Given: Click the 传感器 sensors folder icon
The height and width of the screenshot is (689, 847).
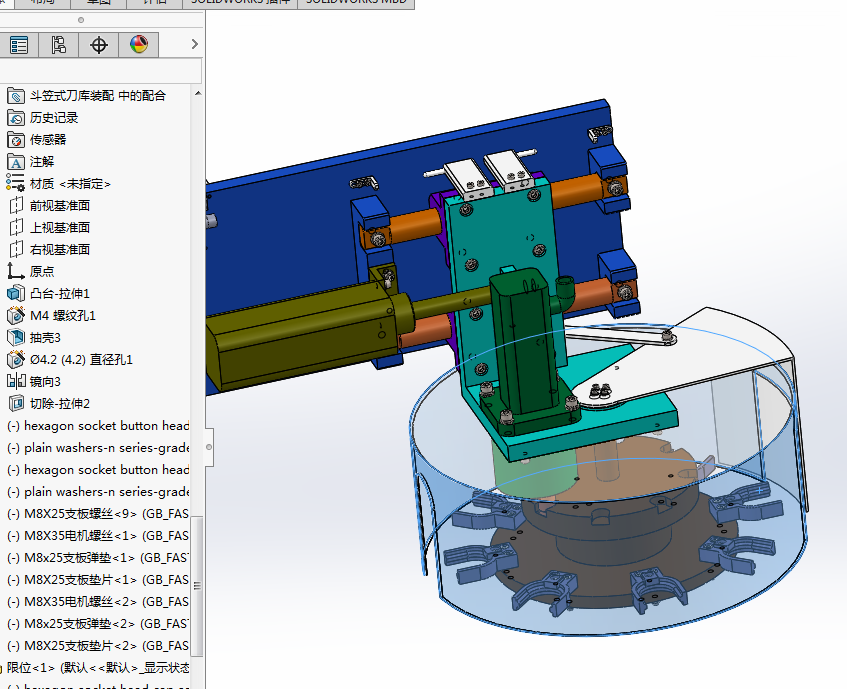Looking at the screenshot, I should coord(16,140).
